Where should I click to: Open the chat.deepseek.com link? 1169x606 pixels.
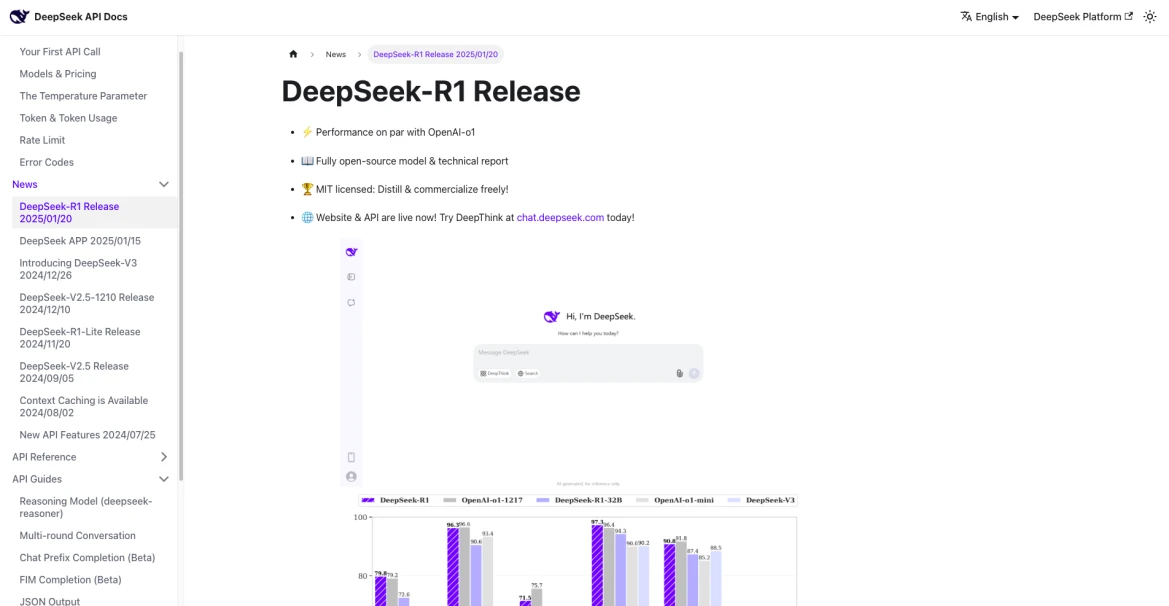click(x=560, y=217)
